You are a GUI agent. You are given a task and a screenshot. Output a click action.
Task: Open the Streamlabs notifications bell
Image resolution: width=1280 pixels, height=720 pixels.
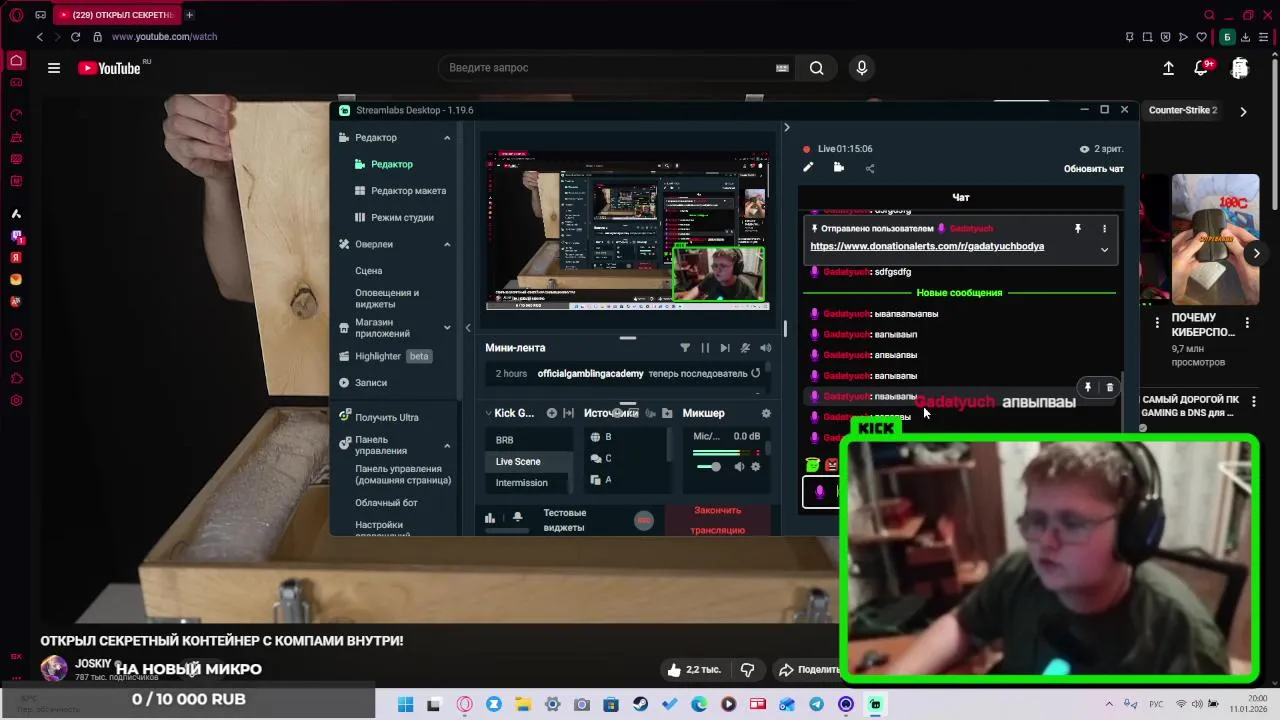click(x=517, y=517)
